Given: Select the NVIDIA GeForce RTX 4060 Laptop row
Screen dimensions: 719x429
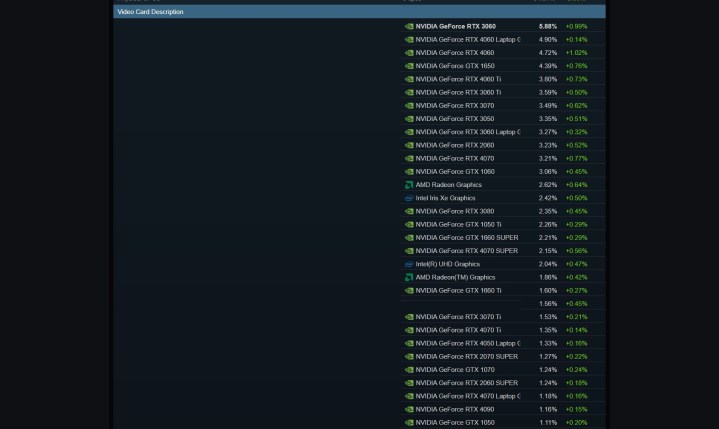Looking at the screenshot, I should pos(467,40).
